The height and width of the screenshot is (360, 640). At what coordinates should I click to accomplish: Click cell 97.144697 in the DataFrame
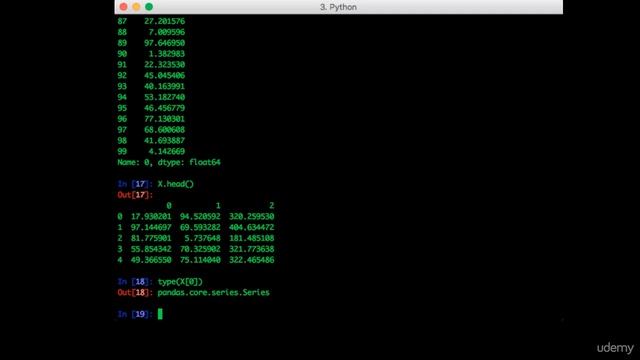(x=151, y=227)
